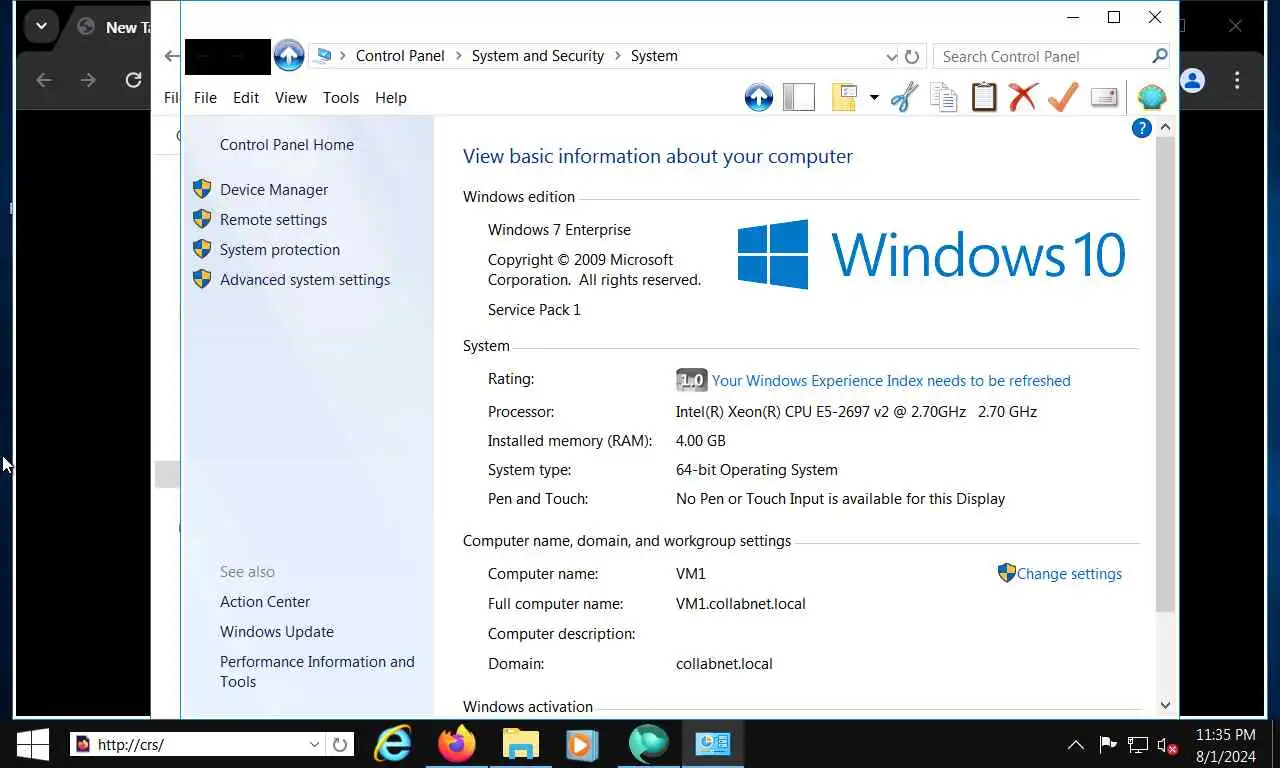Click the envelope Email icon in the toolbar
1280x768 pixels.
(1104, 97)
